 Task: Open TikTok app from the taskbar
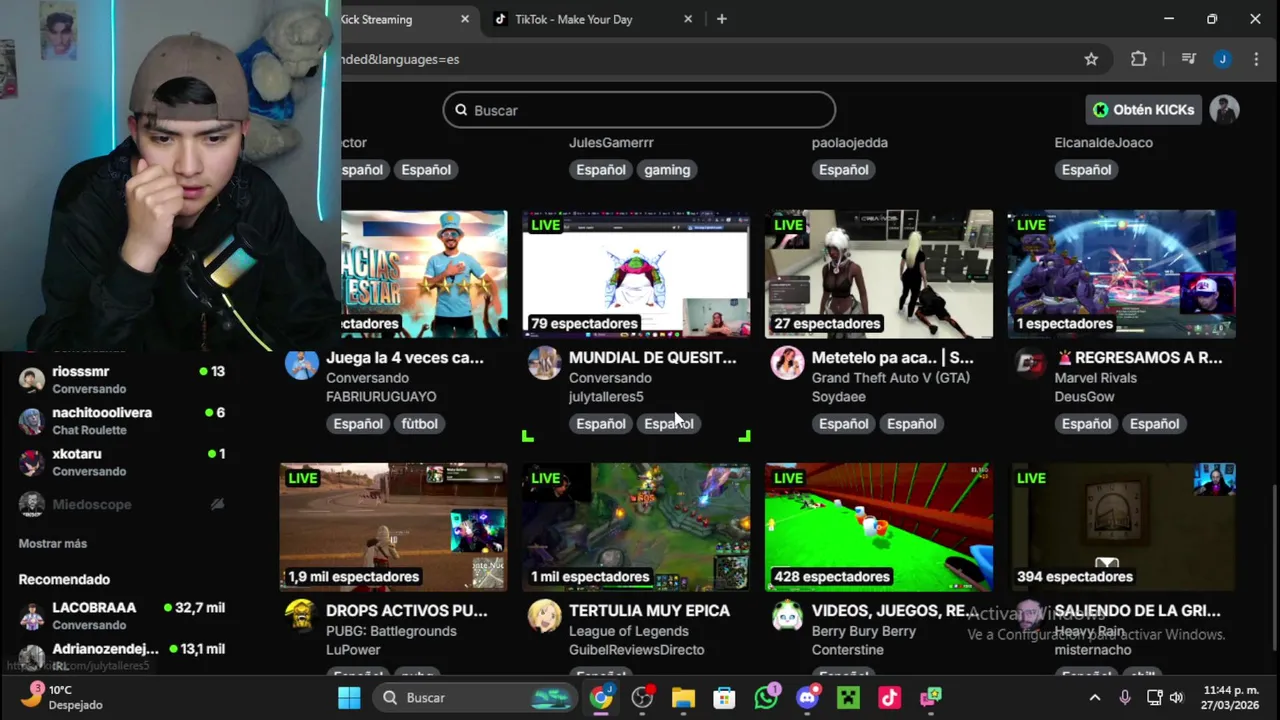click(x=889, y=697)
